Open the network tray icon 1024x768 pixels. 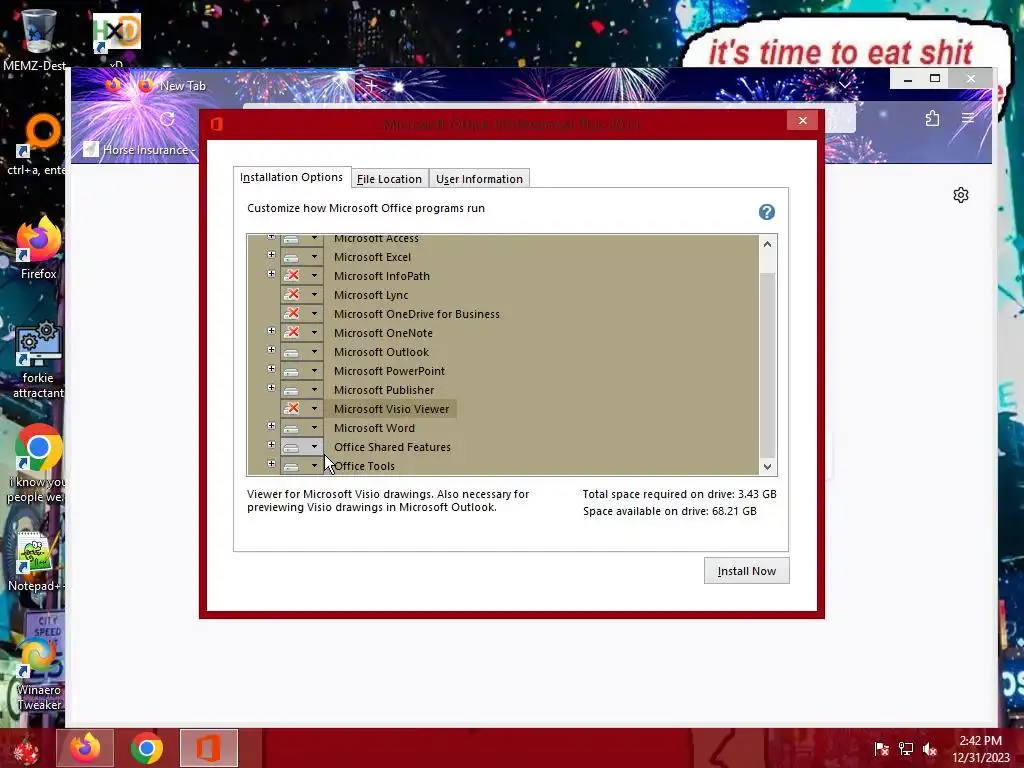(x=906, y=748)
